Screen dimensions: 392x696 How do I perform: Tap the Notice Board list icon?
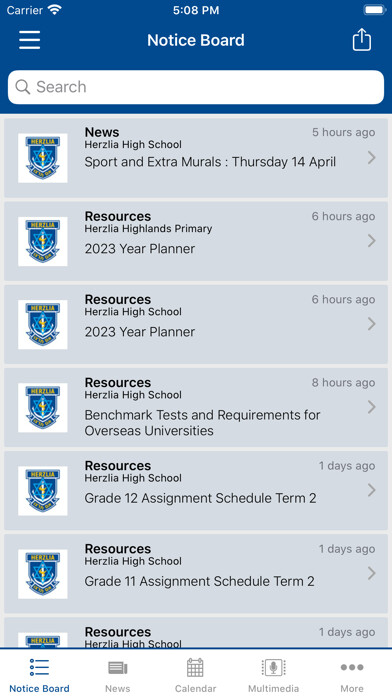(39, 668)
